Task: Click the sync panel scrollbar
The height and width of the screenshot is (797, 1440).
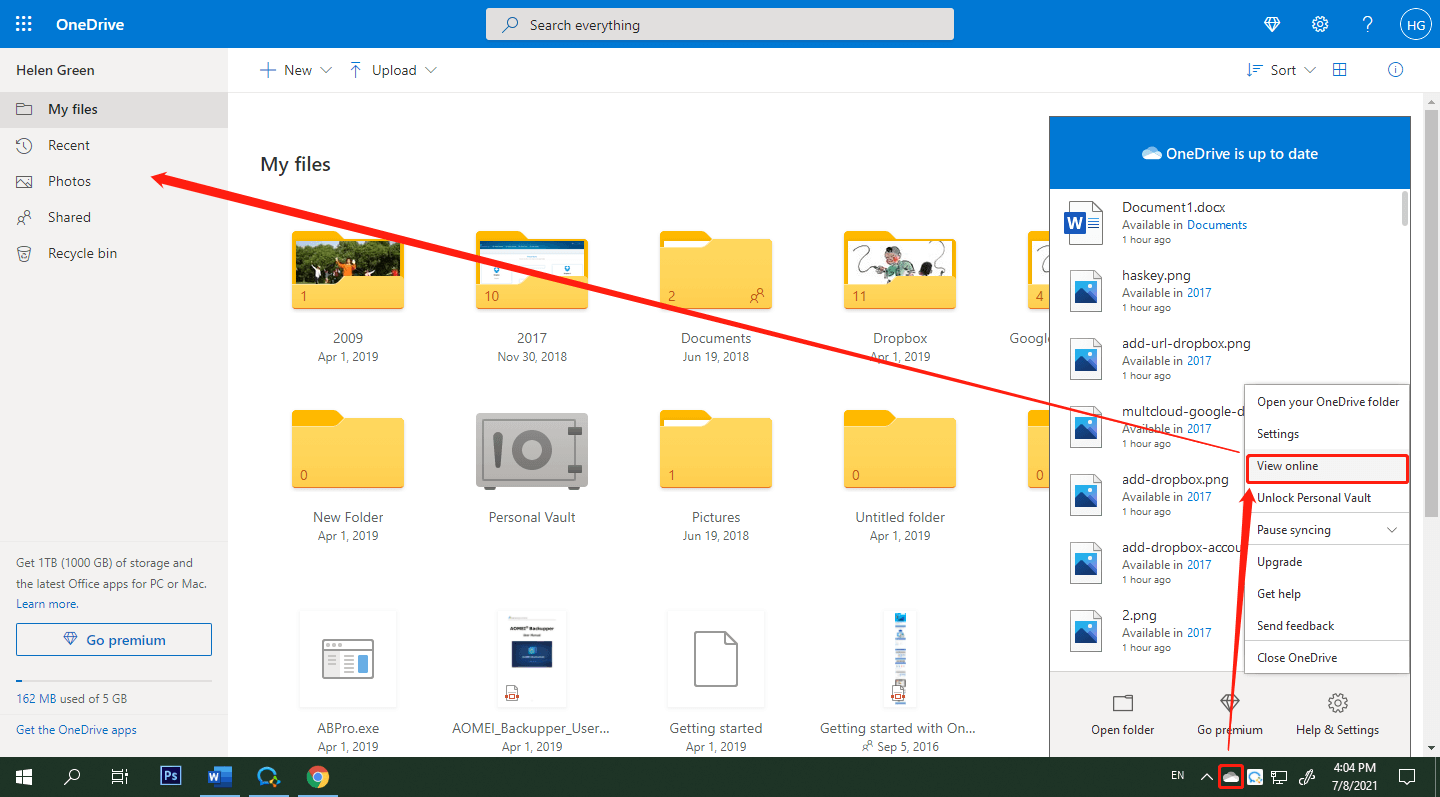Action: click(x=1404, y=208)
